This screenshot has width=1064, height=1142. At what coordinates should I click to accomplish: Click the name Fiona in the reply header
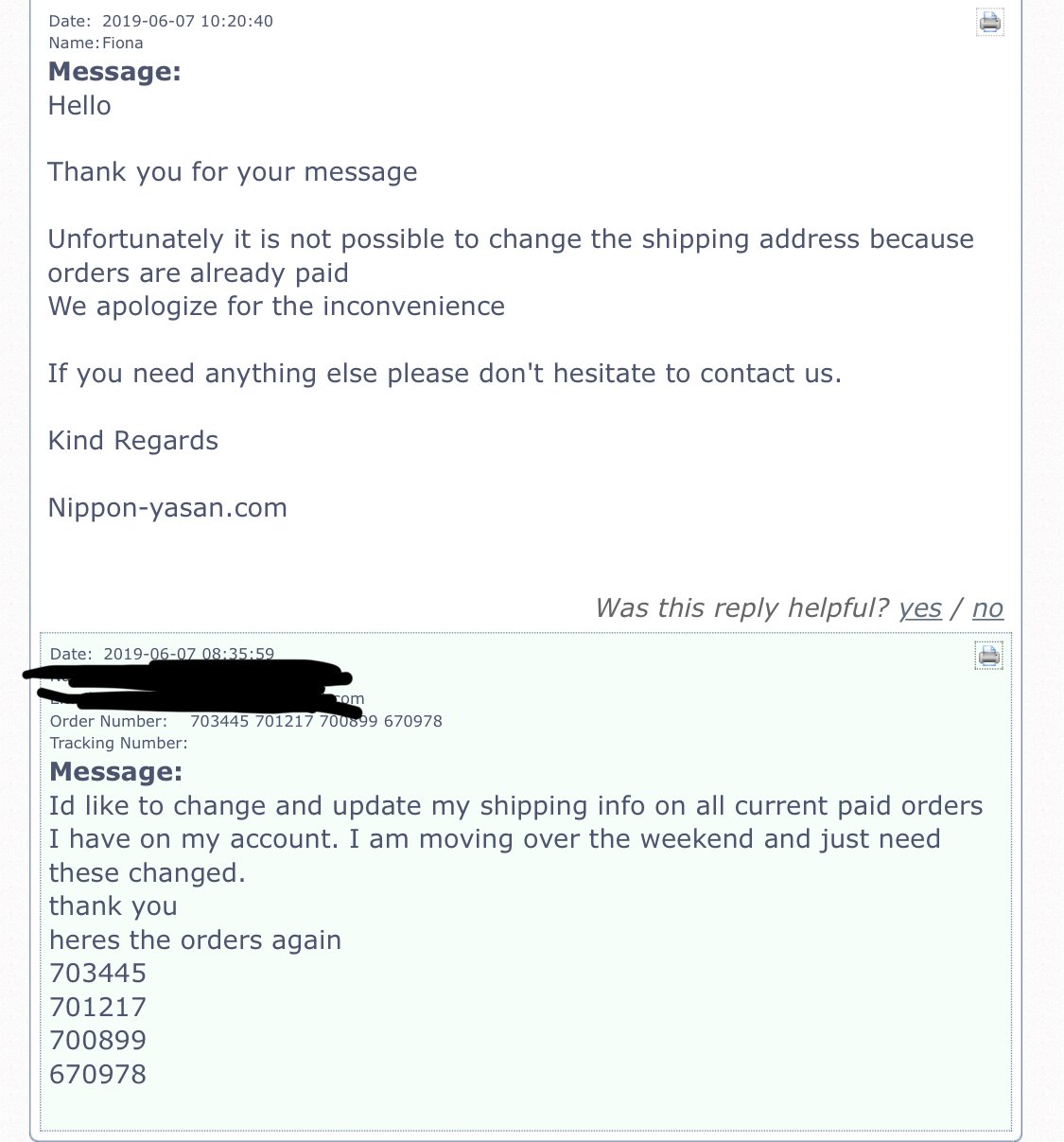pos(123,43)
